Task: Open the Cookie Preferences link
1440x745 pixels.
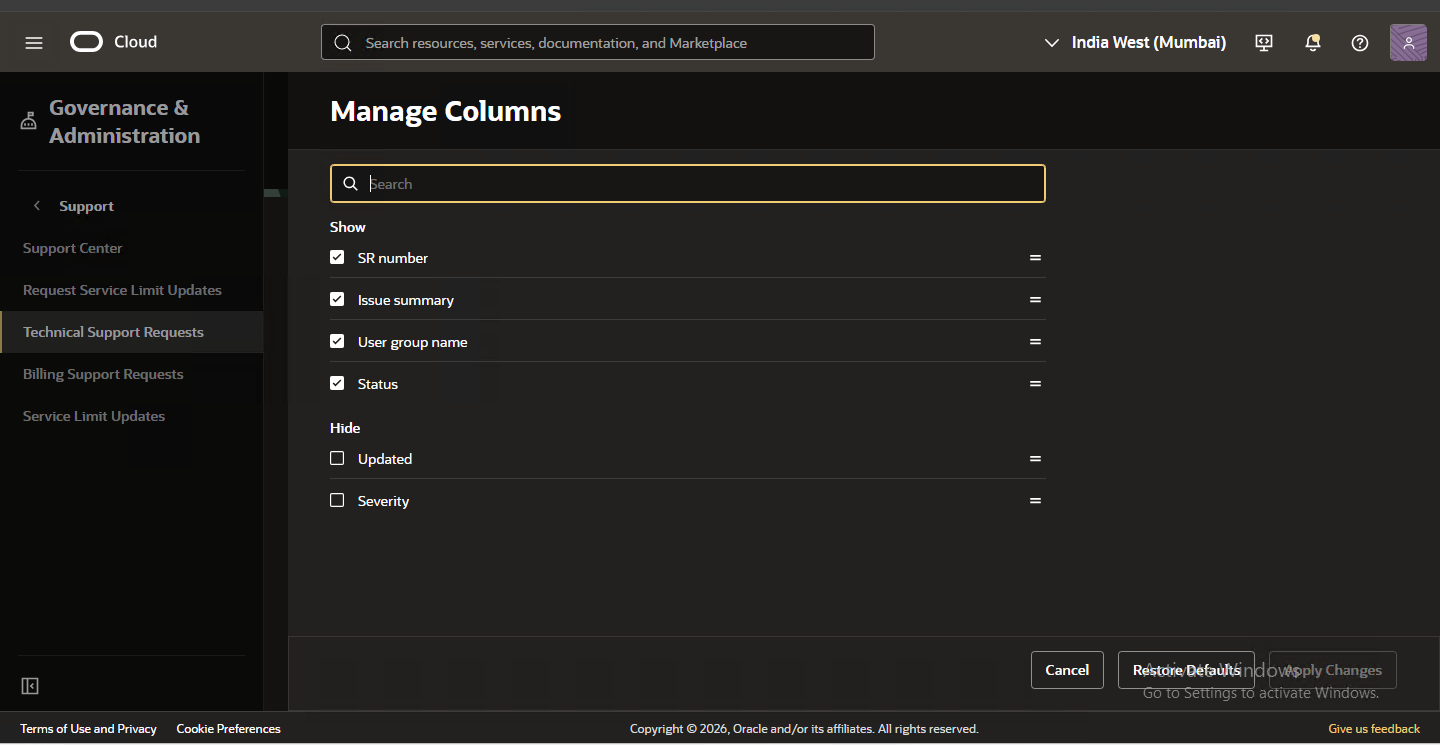Action: (x=228, y=729)
